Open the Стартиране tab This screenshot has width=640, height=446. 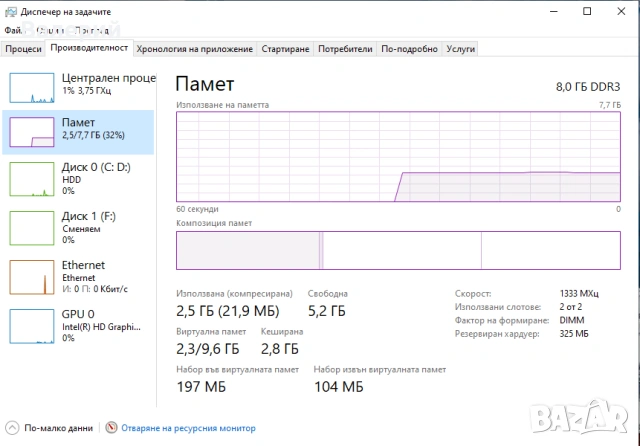(285, 49)
